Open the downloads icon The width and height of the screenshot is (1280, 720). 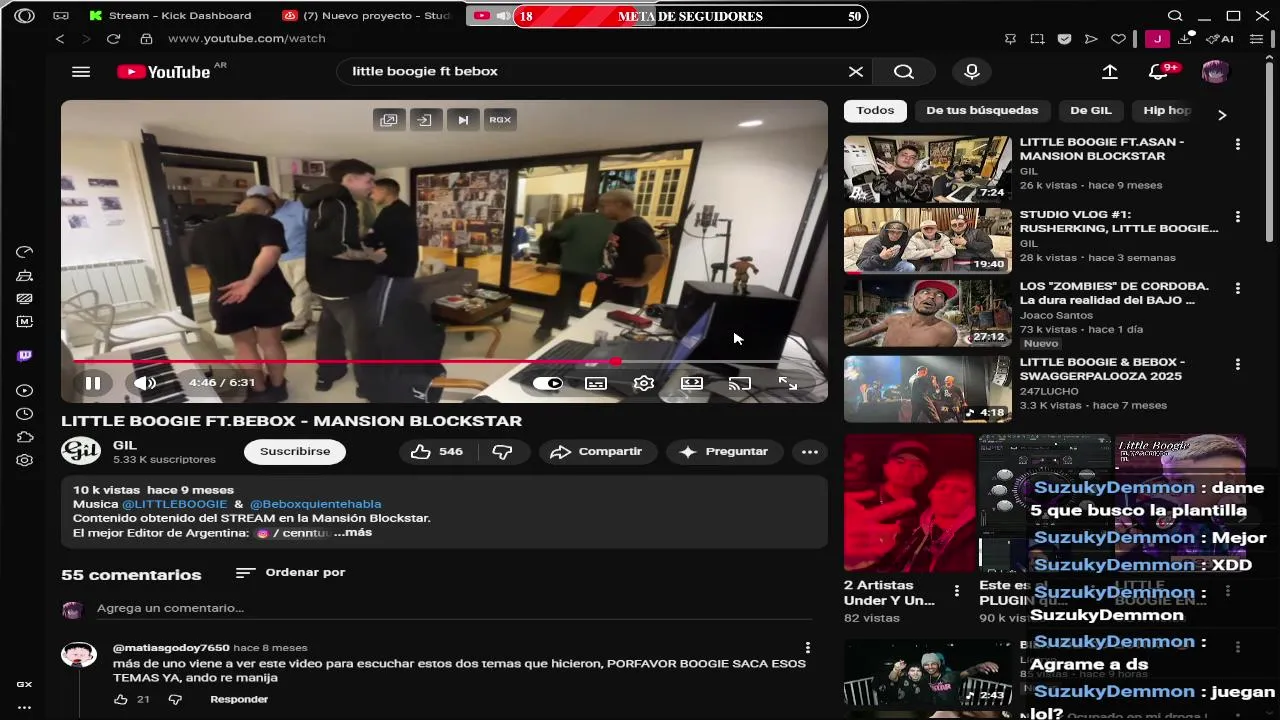(1185, 39)
